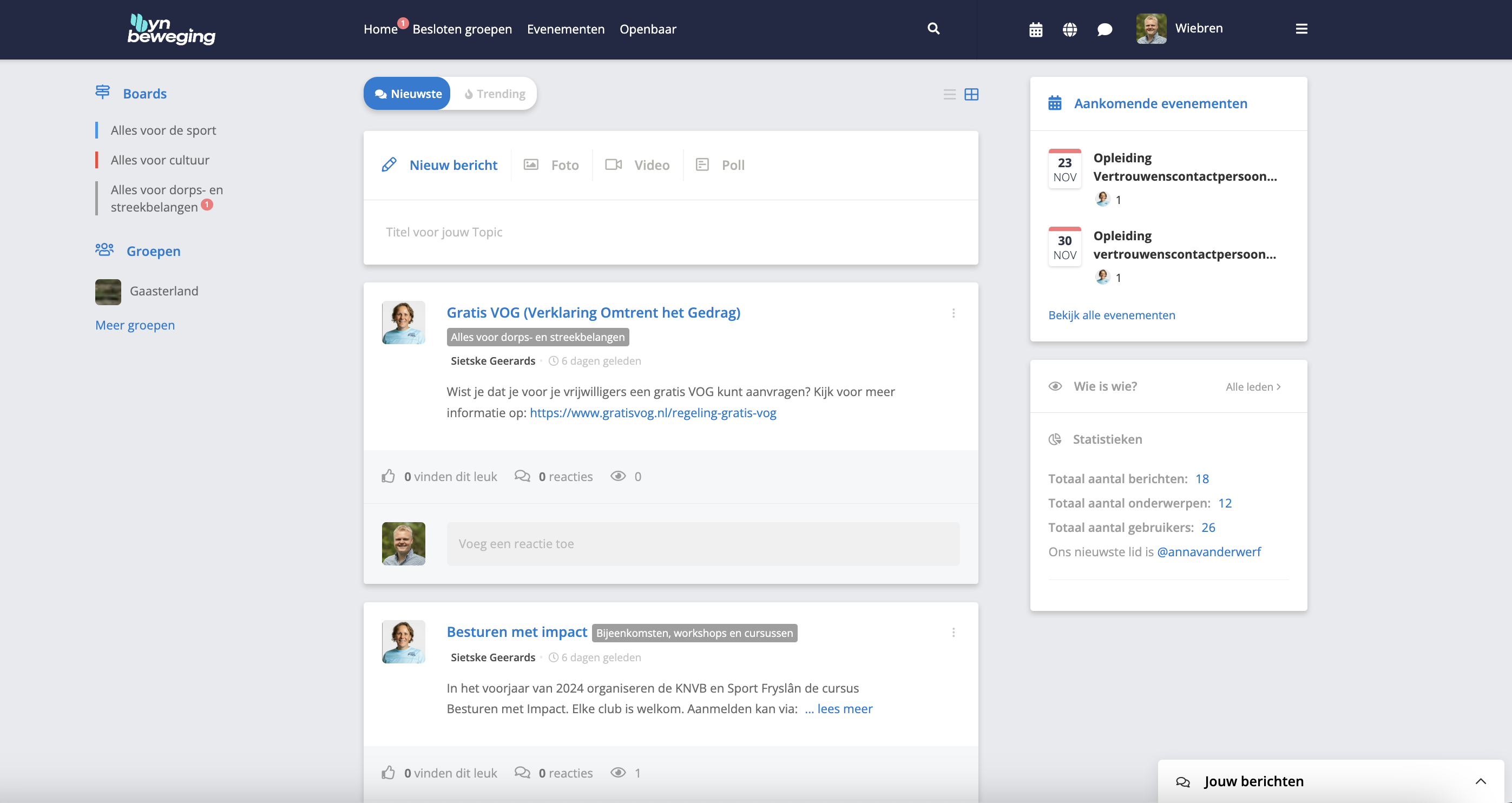Select the Trending tab
Screen dimensions: 1512x803
click(x=495, y=93)
